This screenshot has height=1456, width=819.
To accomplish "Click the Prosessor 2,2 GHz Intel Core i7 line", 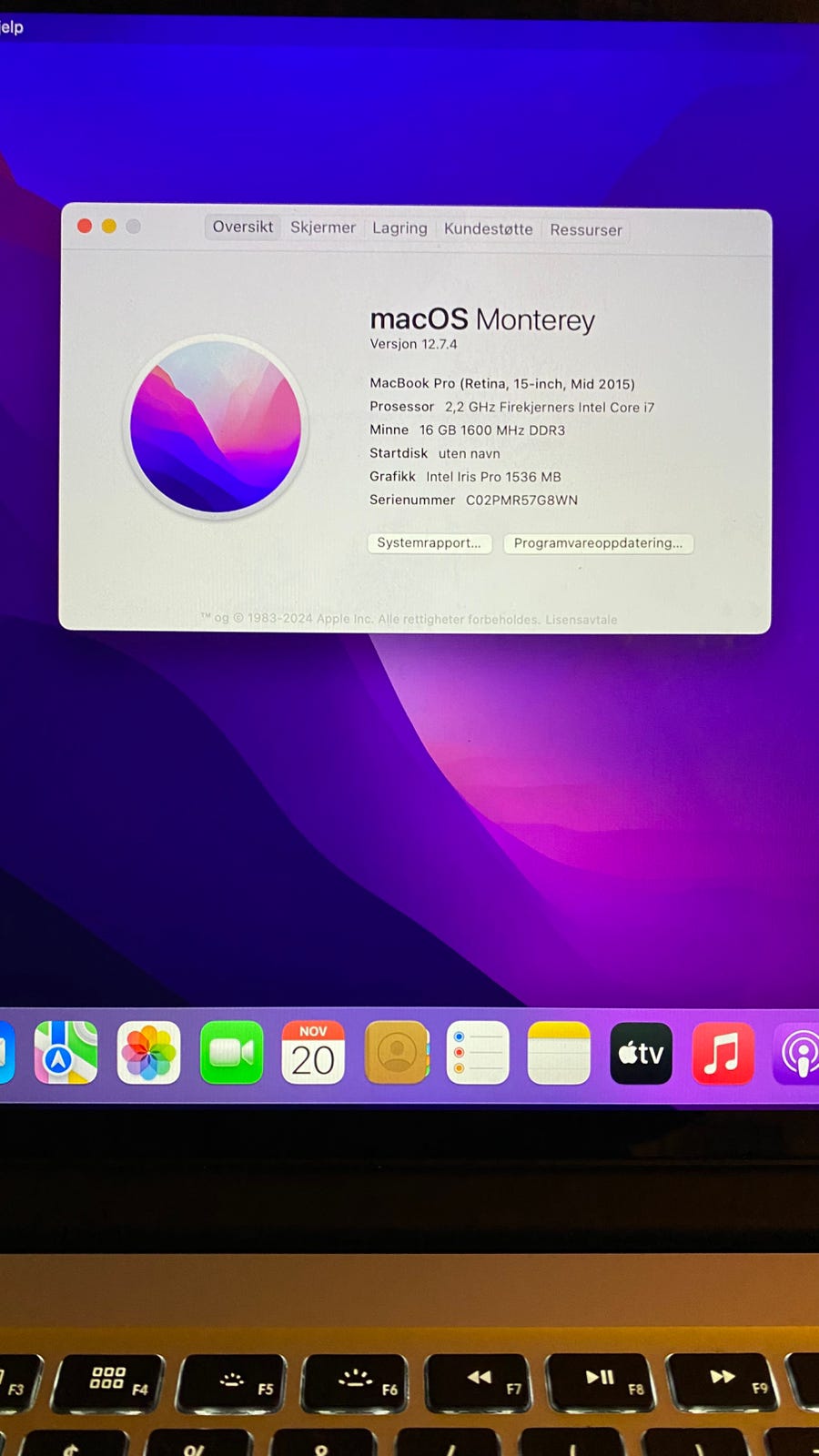I will coord(511,407).
